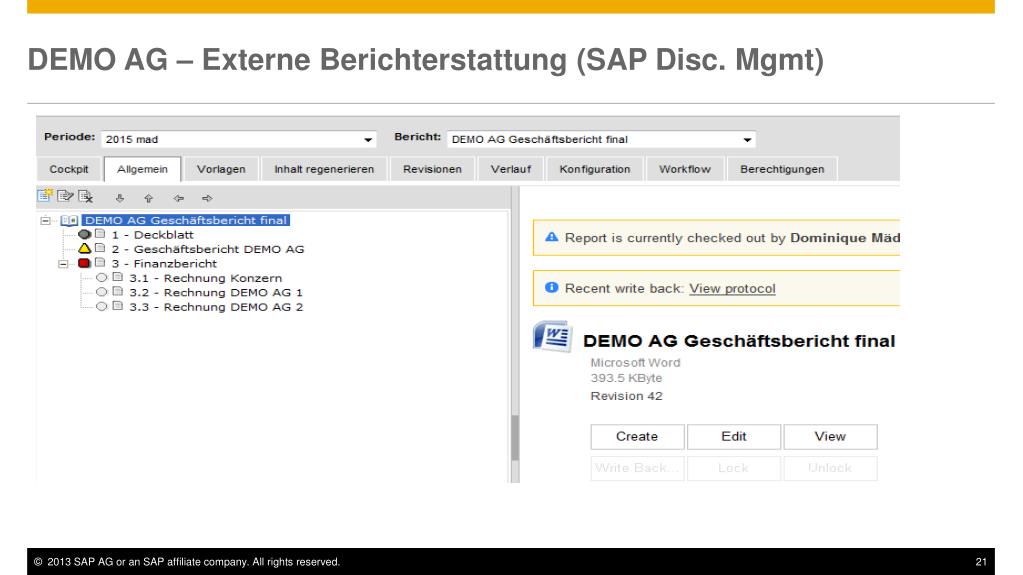Image resolution: width=1023 pixels, height=575 pixels.
Task: Click red square status icon of Finanzbericht
Action: (84, 263)
